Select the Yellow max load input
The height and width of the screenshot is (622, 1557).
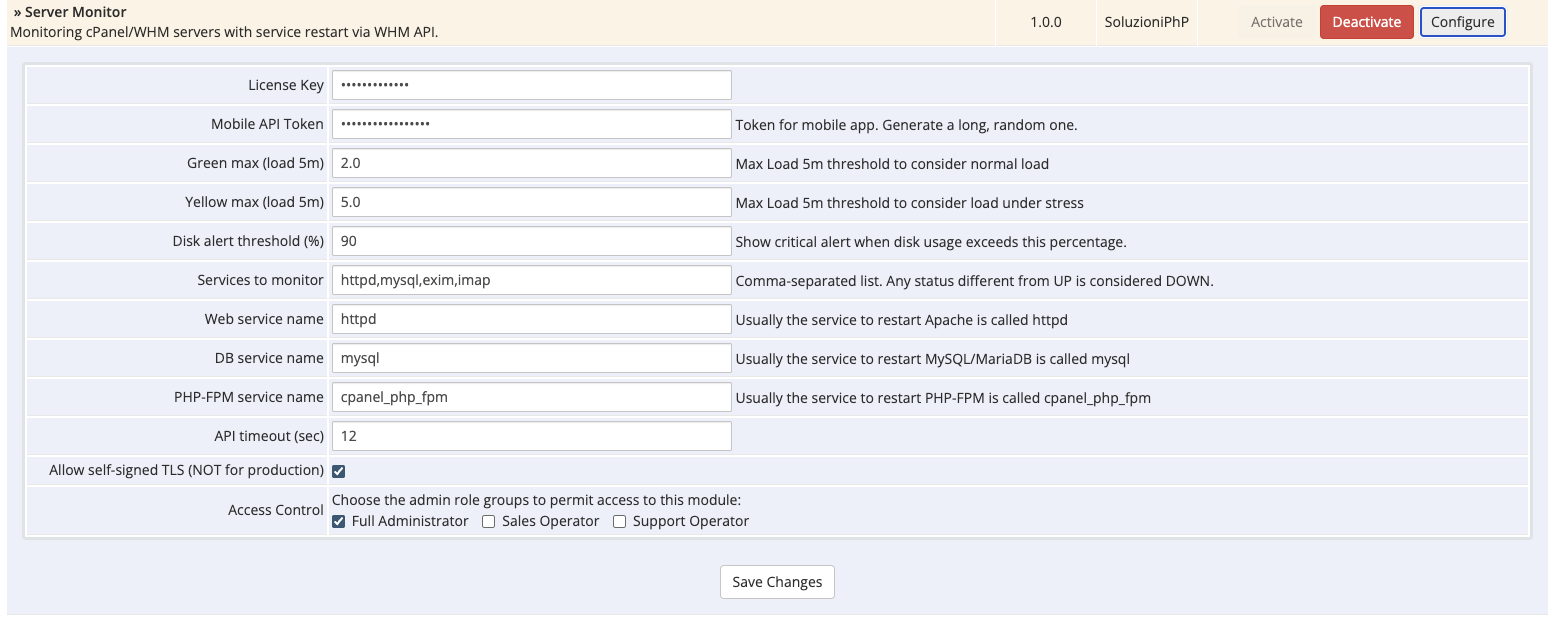531,202
